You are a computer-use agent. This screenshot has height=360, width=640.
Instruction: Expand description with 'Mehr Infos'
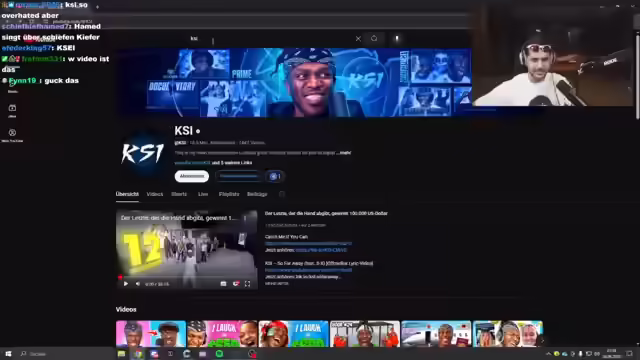tap(276, 283)
